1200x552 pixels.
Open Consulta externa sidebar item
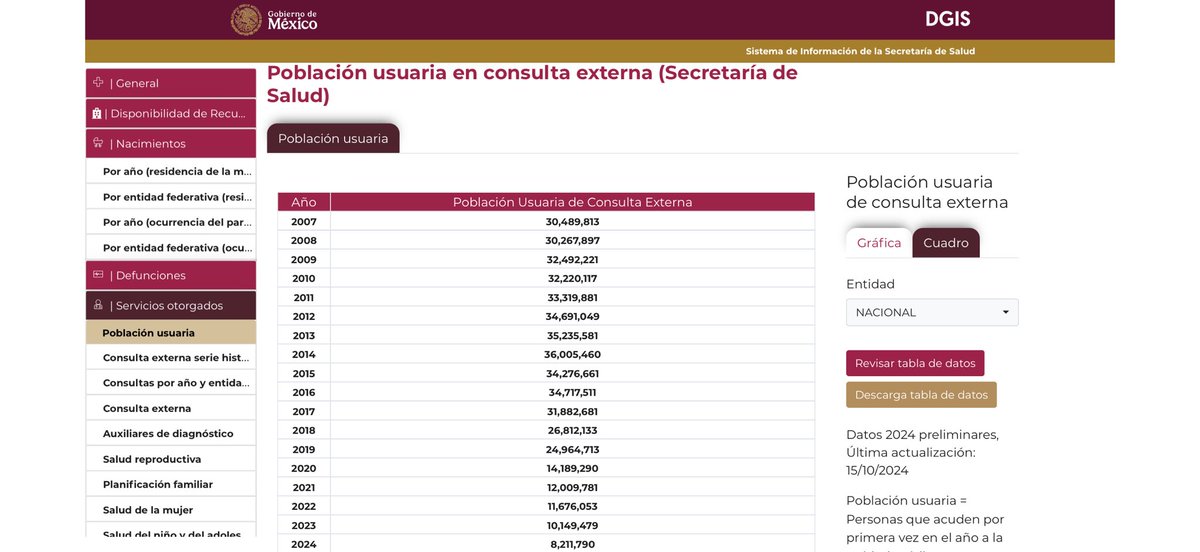[171, 408]
